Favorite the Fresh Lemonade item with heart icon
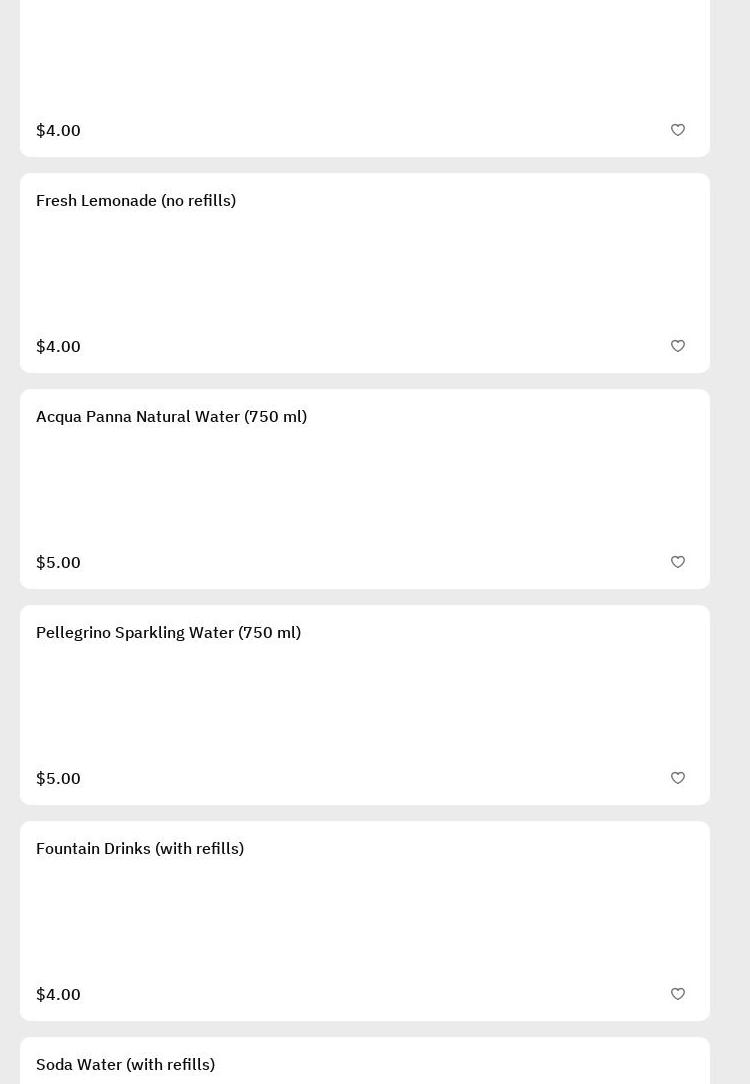 [678, 346]
